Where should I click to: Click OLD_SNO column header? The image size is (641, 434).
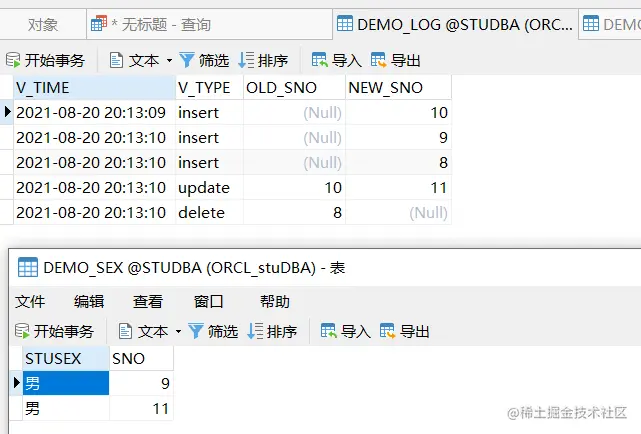294,87
